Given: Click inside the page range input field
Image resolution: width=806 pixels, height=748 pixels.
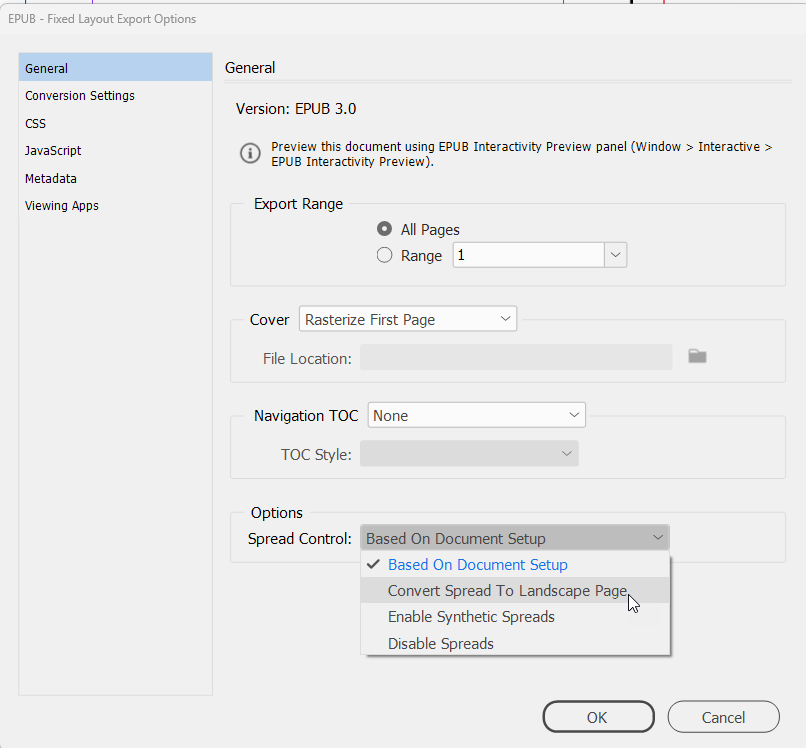Looking at the screenshot, I should pos(528,255).
